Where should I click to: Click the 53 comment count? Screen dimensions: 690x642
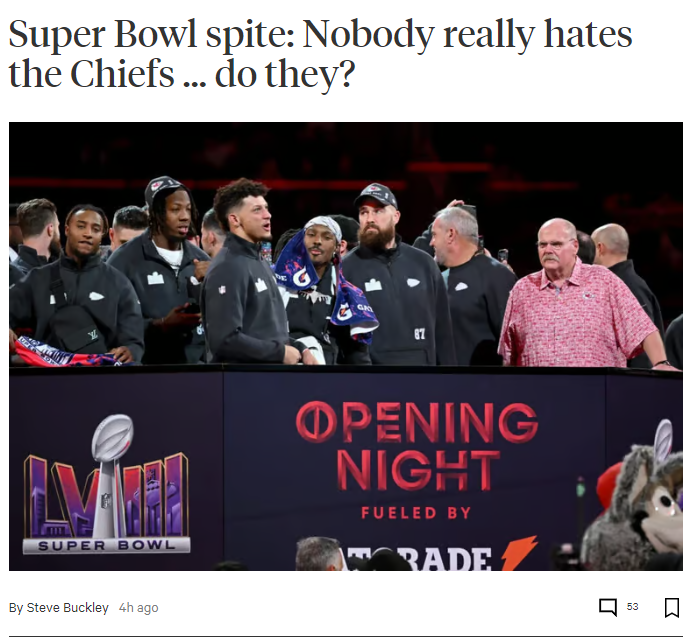coord(632,607)
